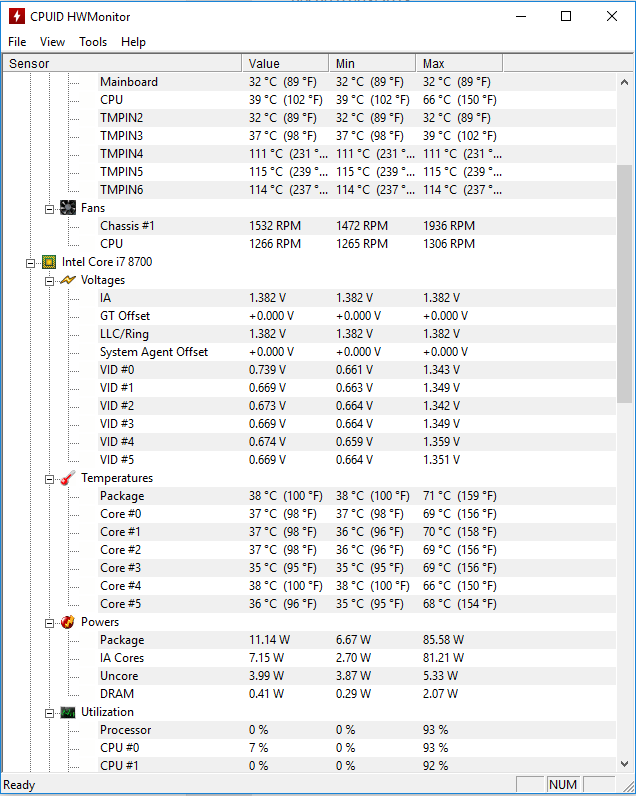Viewport: 636px width, 796px height.
Task: Open the View menu
Action: click(52, 42)
